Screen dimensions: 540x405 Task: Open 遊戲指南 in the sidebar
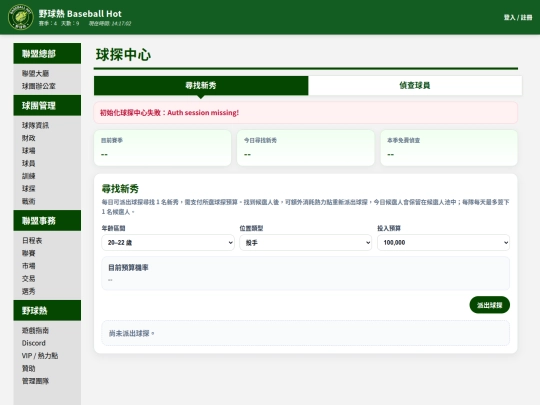click(x=35, y=331)
